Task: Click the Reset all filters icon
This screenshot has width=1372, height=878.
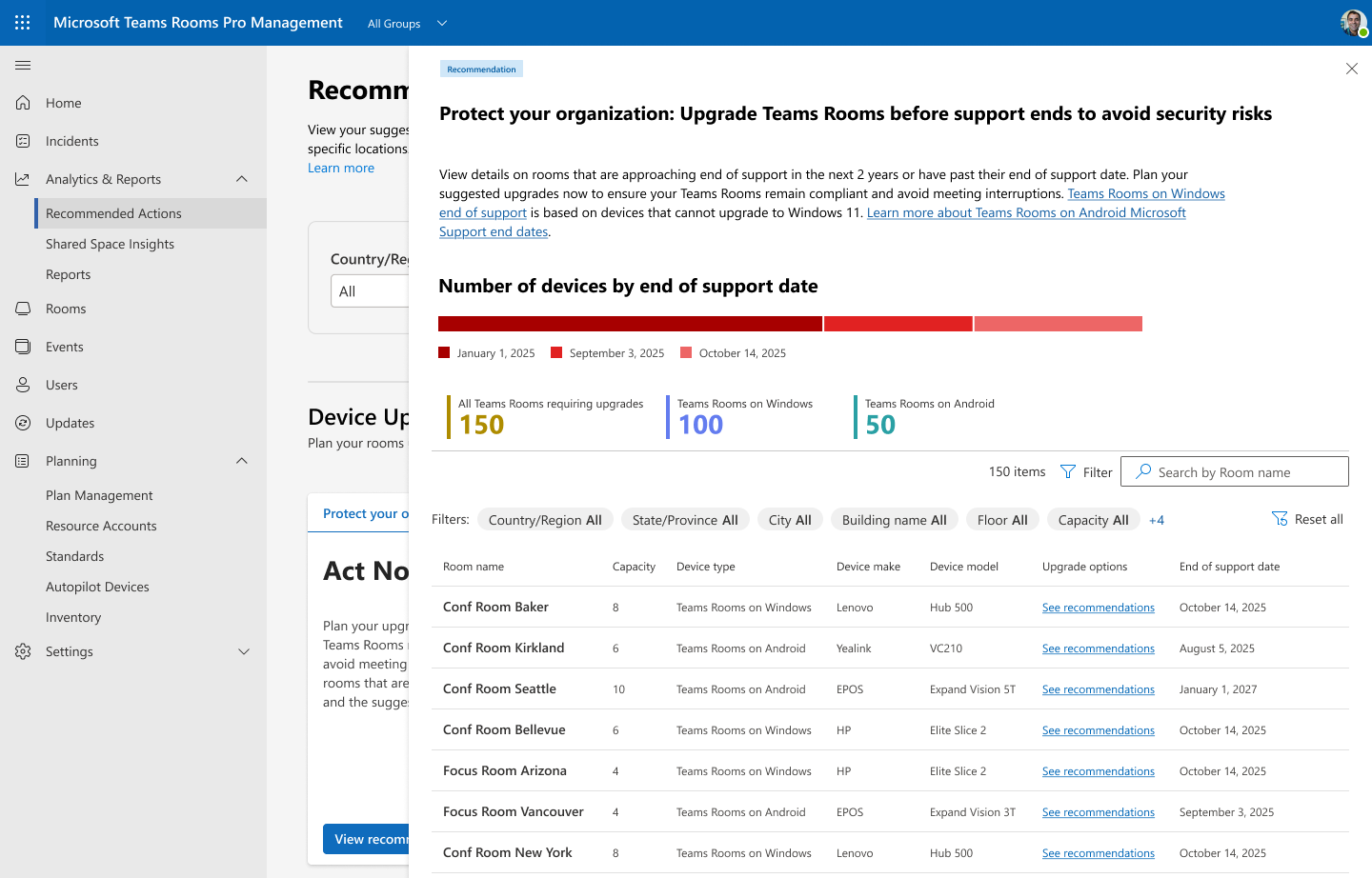Action: pos(1280,519)
